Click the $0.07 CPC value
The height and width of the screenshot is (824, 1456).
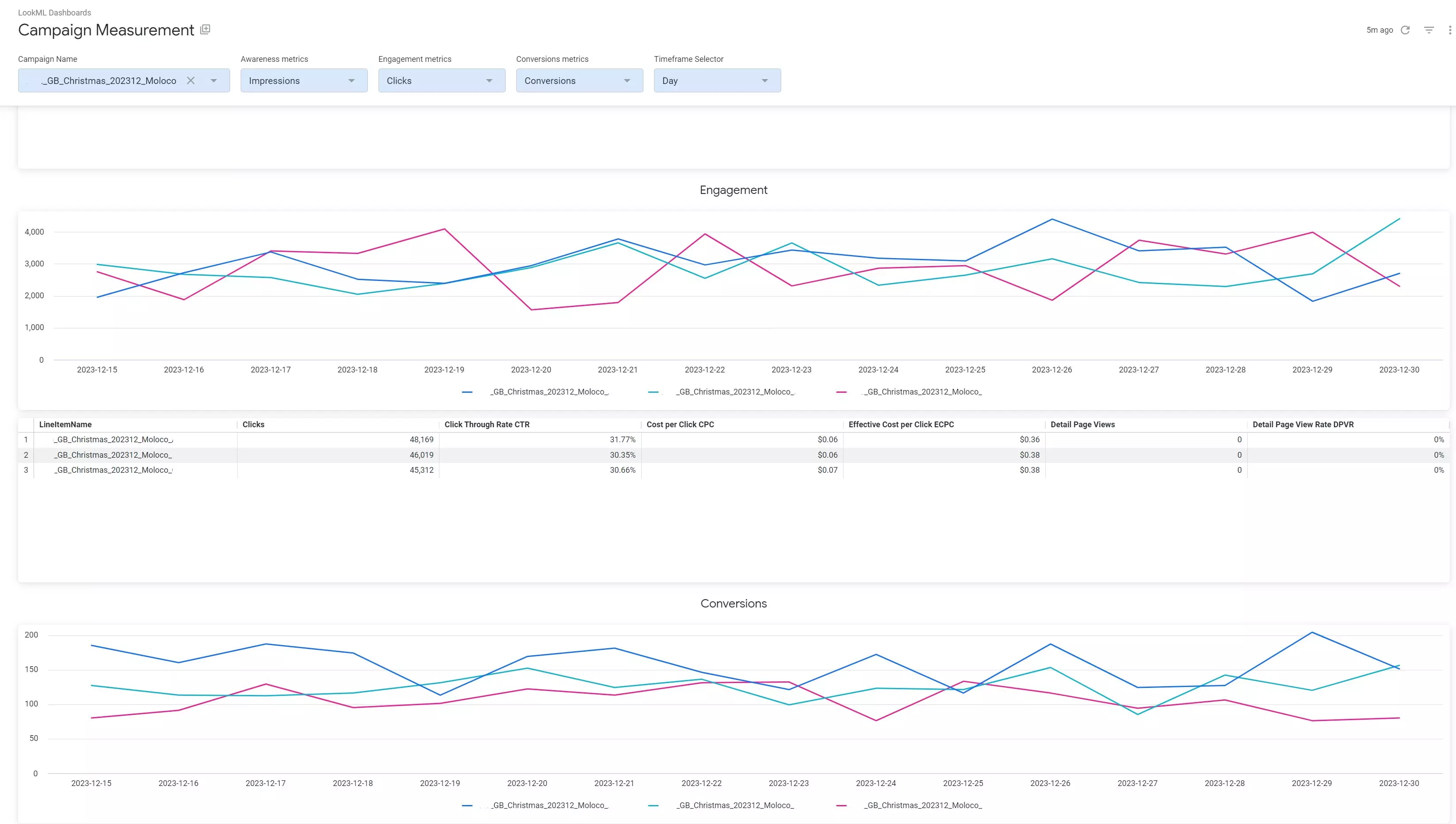(828, 470)
